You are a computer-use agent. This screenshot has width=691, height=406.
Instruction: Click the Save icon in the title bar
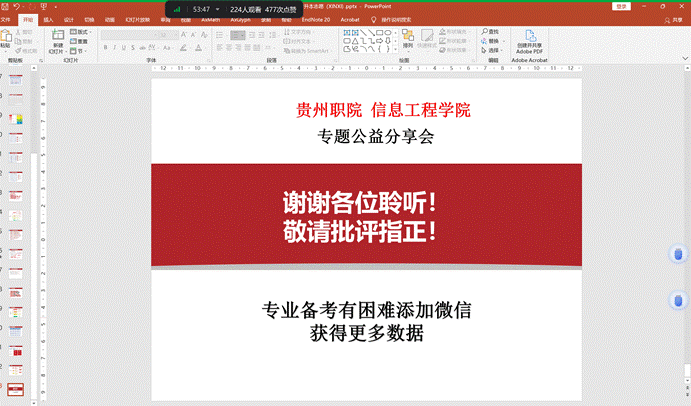point(6,6)
